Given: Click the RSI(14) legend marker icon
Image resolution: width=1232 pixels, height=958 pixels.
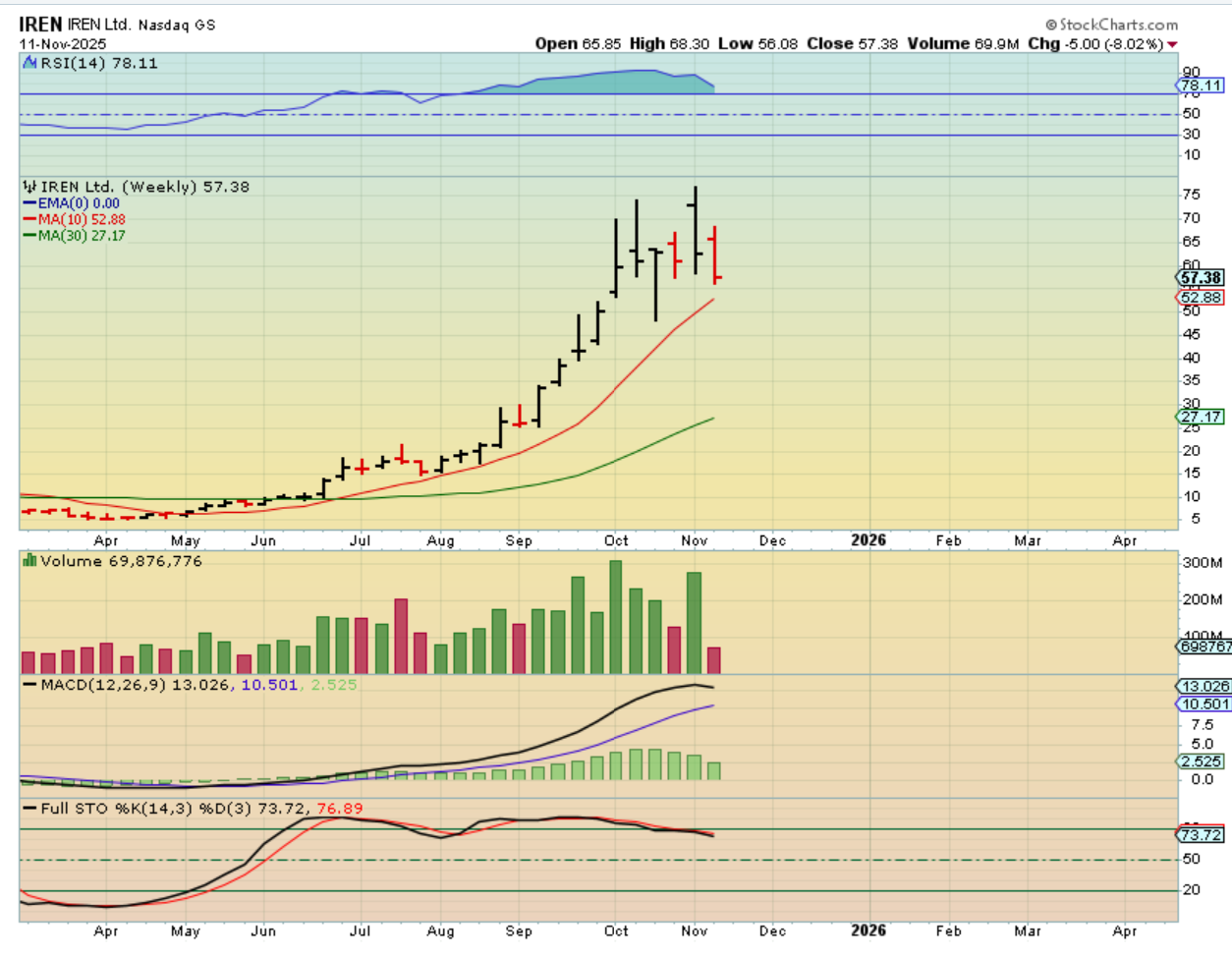Looking at the screenshot, I should 29,63.
